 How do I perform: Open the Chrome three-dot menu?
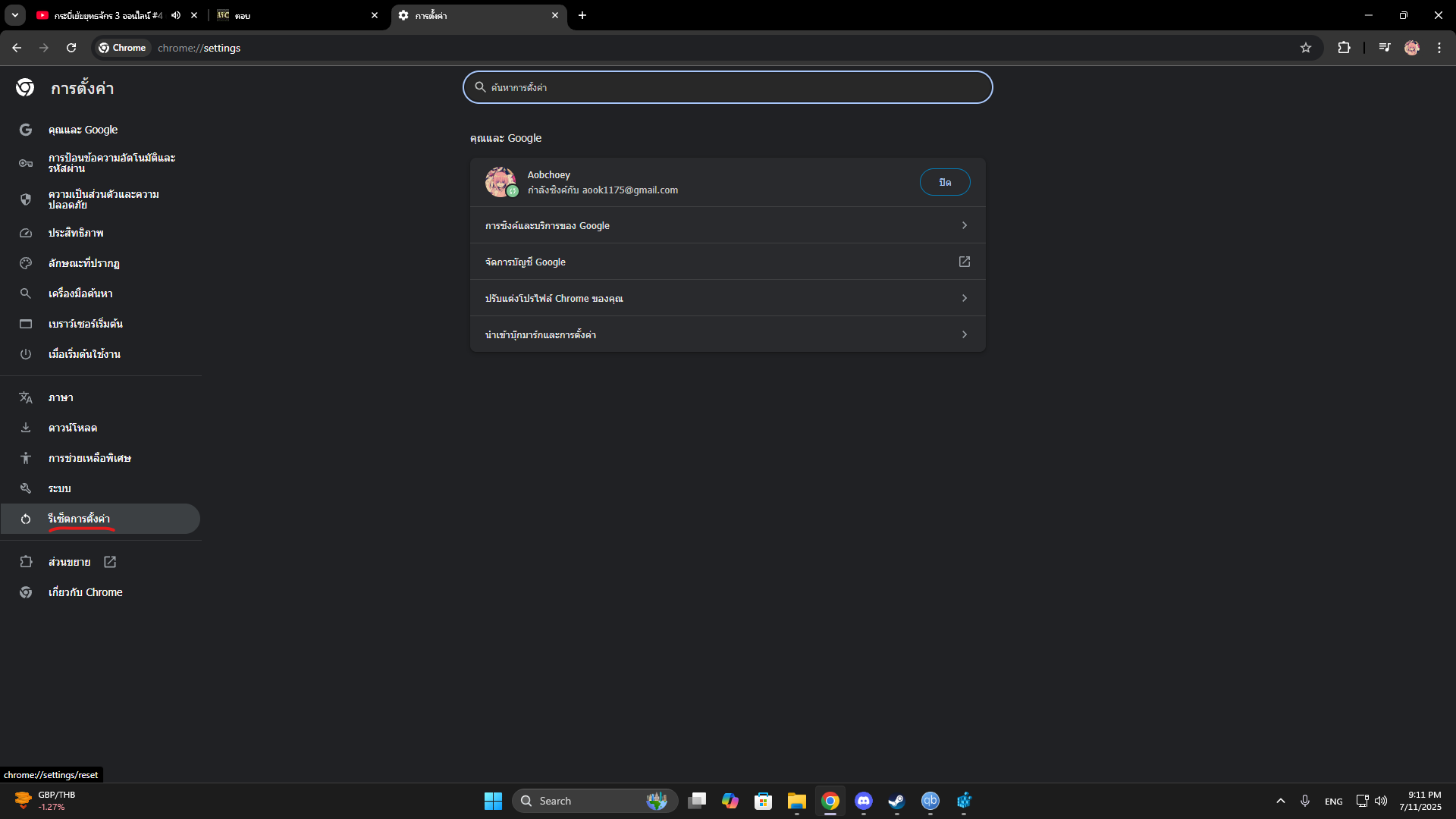[1439, 48]
